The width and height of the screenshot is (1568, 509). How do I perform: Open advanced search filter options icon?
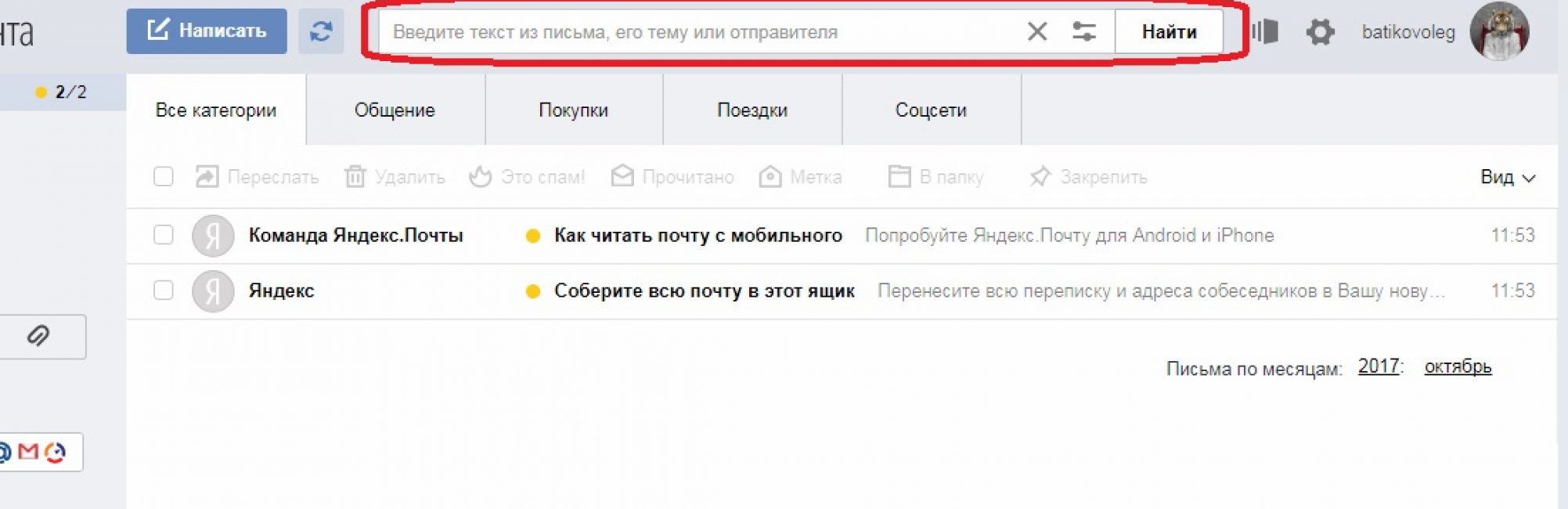point(1084,32)
